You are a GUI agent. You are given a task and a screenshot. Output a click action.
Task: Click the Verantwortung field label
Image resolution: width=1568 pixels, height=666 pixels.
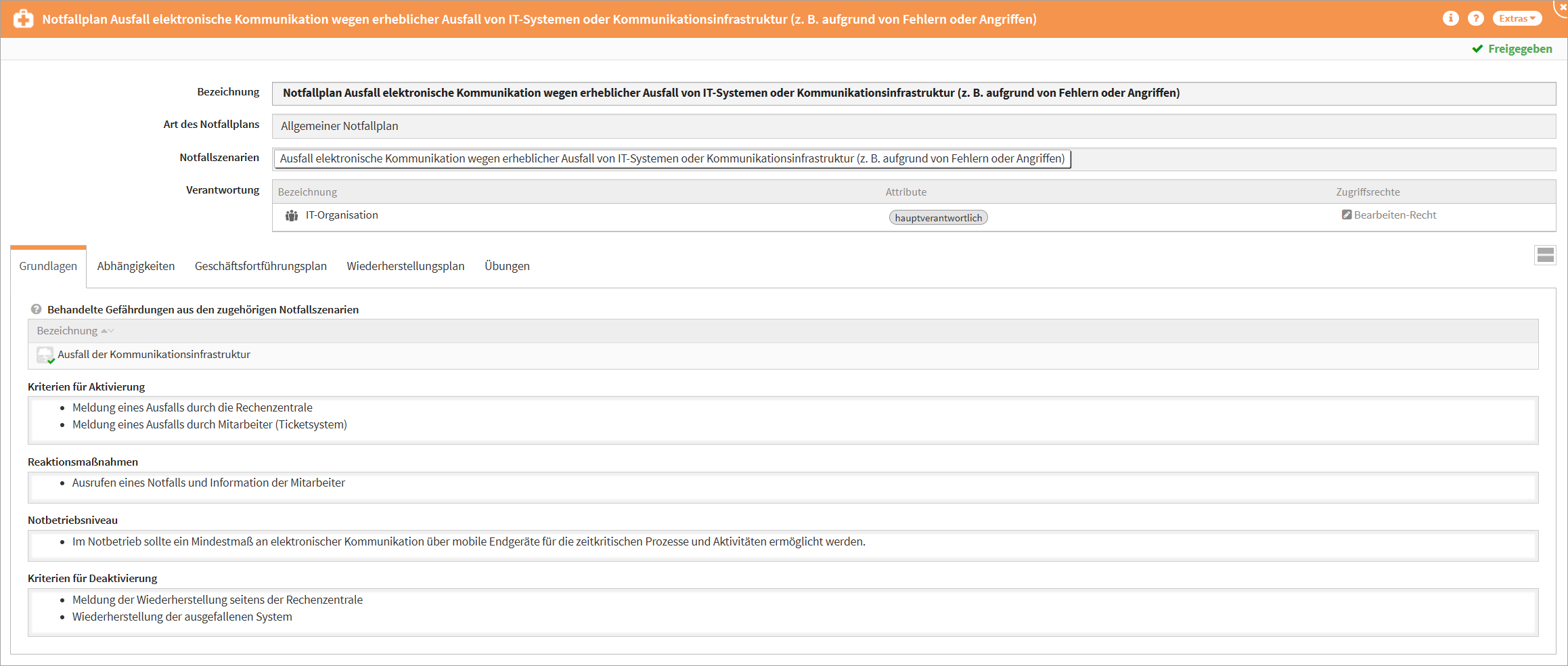pyautogui.click(x=223, y=190)
